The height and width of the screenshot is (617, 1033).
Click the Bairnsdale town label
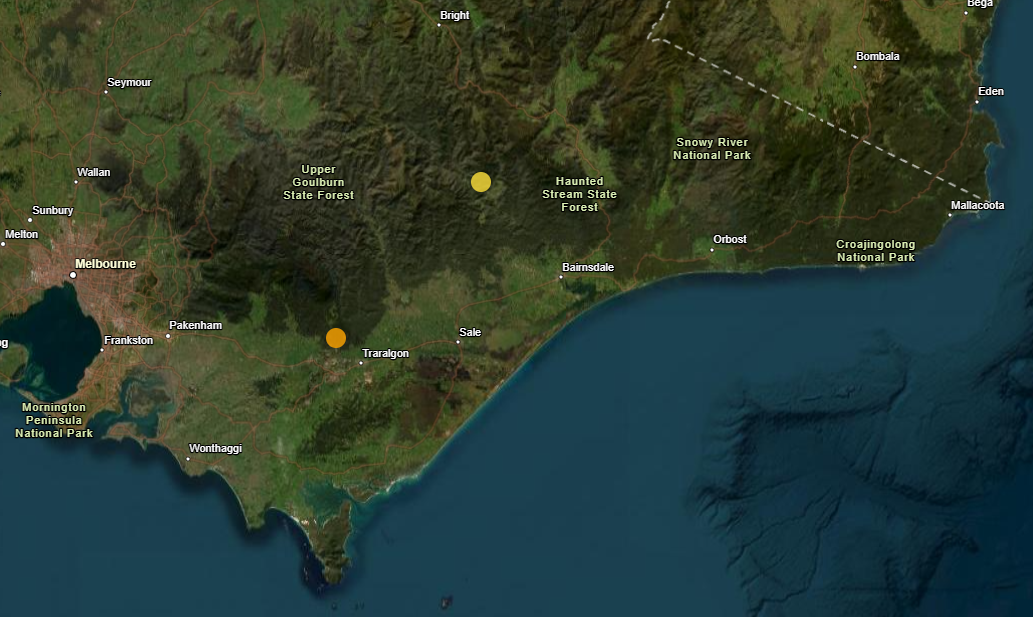click(588, 267)
